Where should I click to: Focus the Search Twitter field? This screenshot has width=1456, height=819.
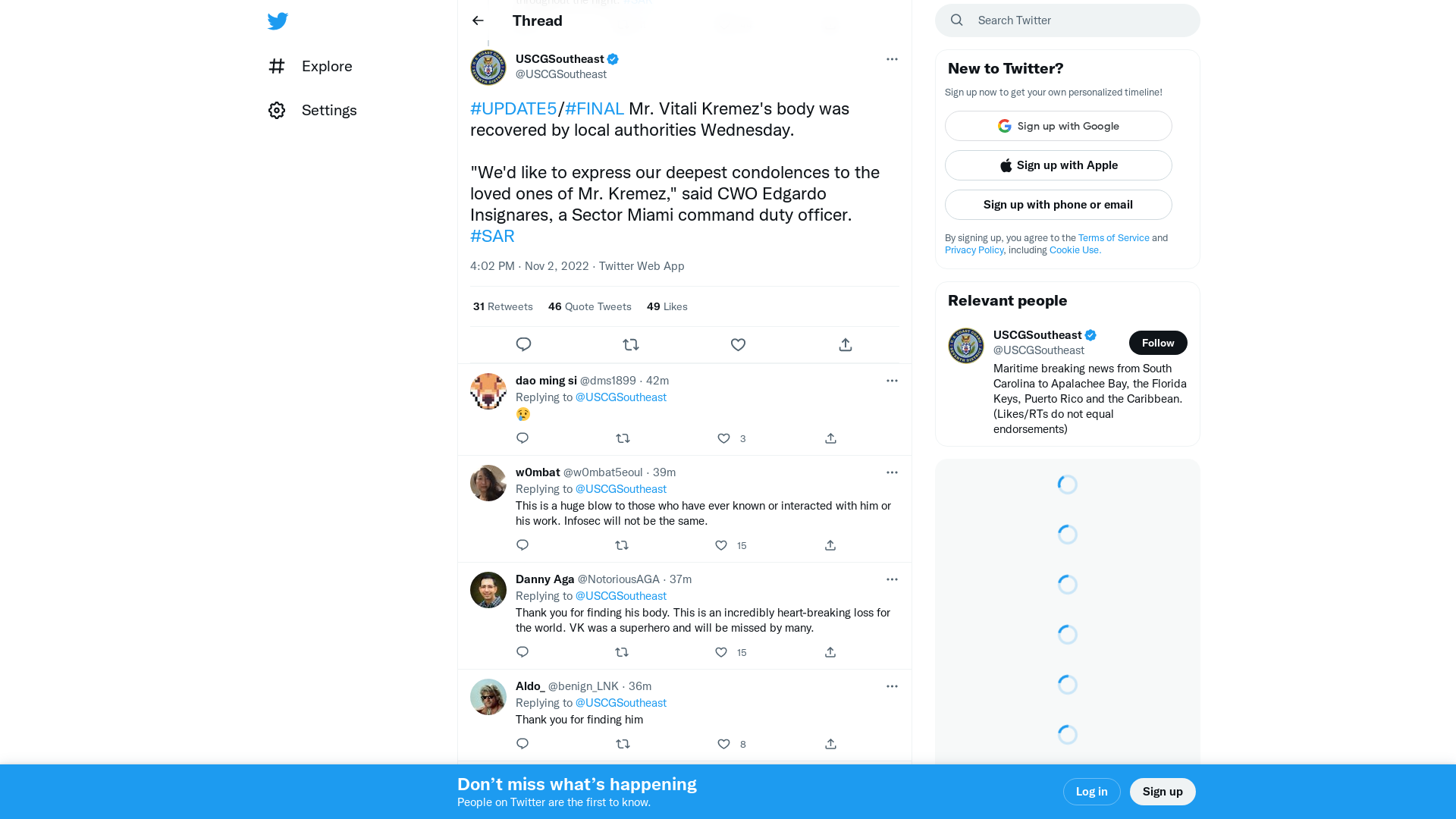1077,20
